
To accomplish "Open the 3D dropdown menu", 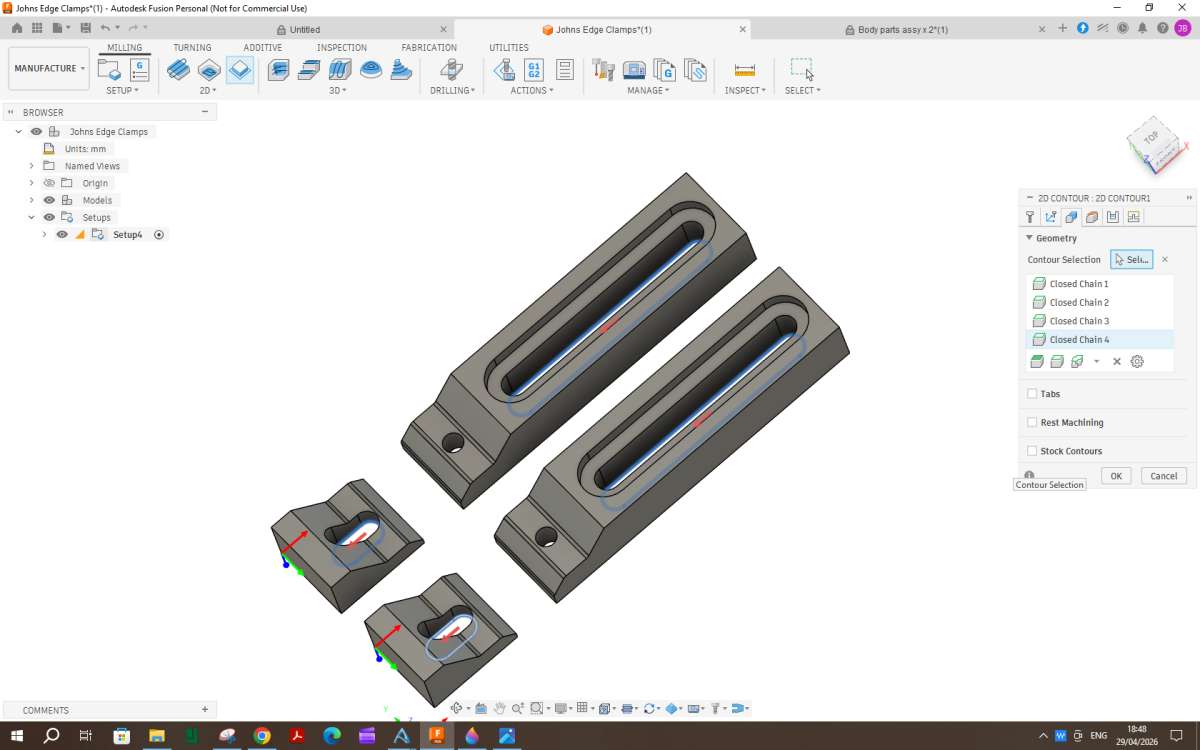I will point(338,90).
